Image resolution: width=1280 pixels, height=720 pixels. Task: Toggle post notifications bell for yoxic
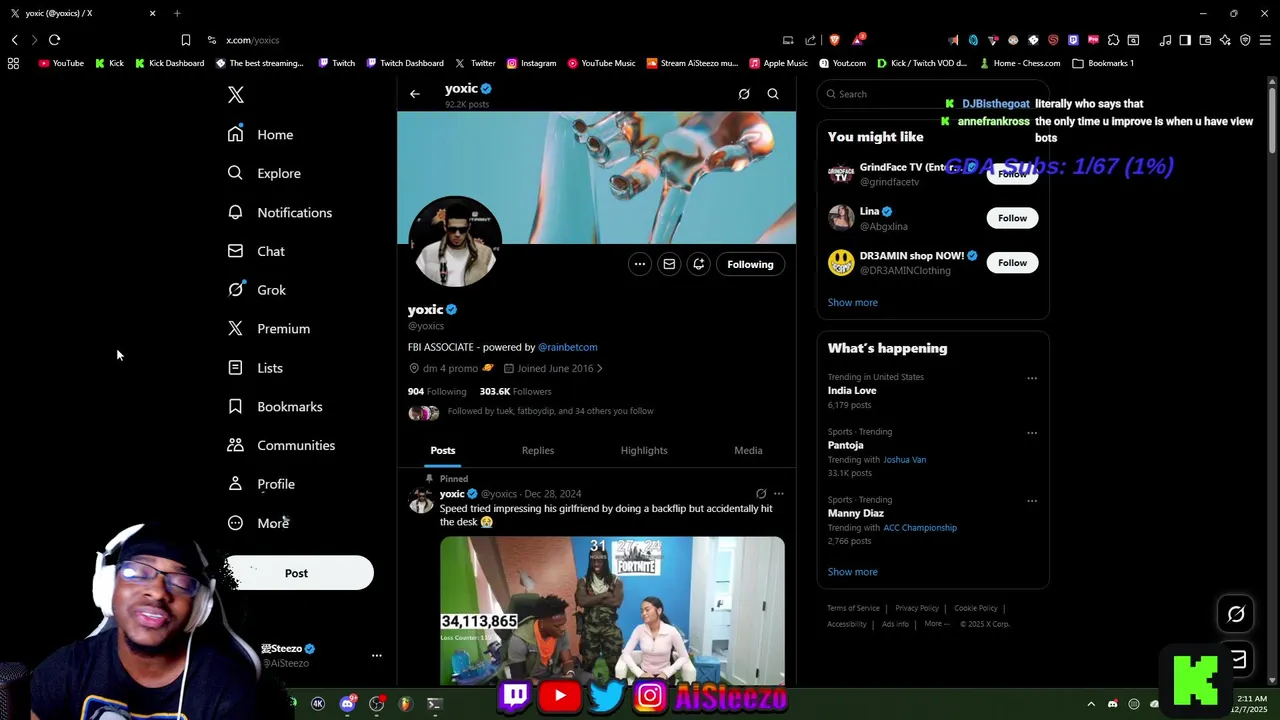[699, 264]
